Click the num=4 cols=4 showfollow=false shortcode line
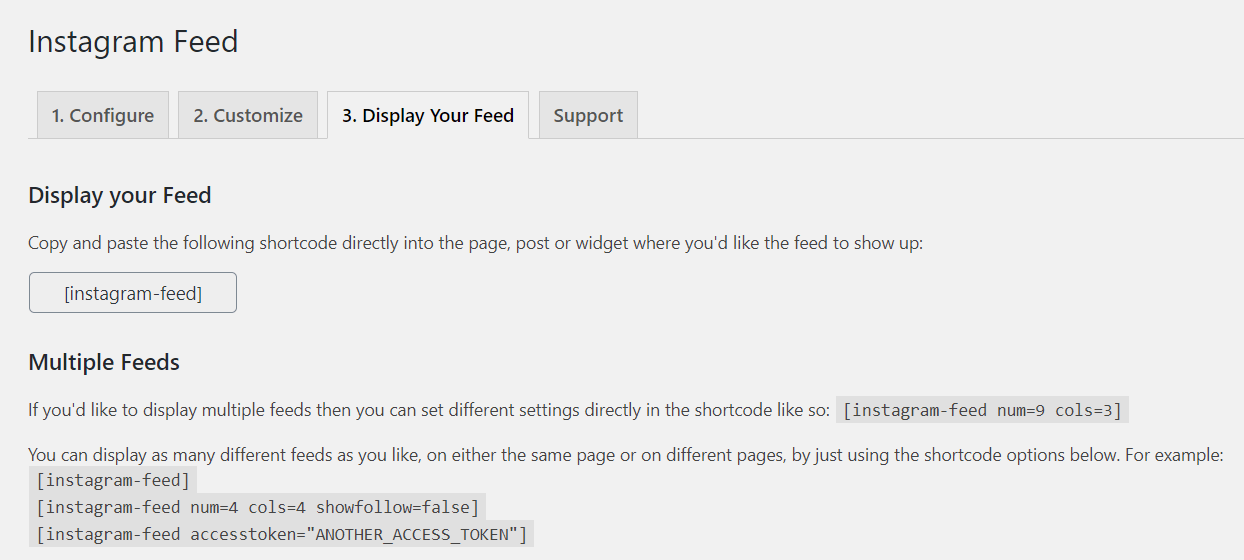This screenshot has height=560, width=1244. click(258, 507)
